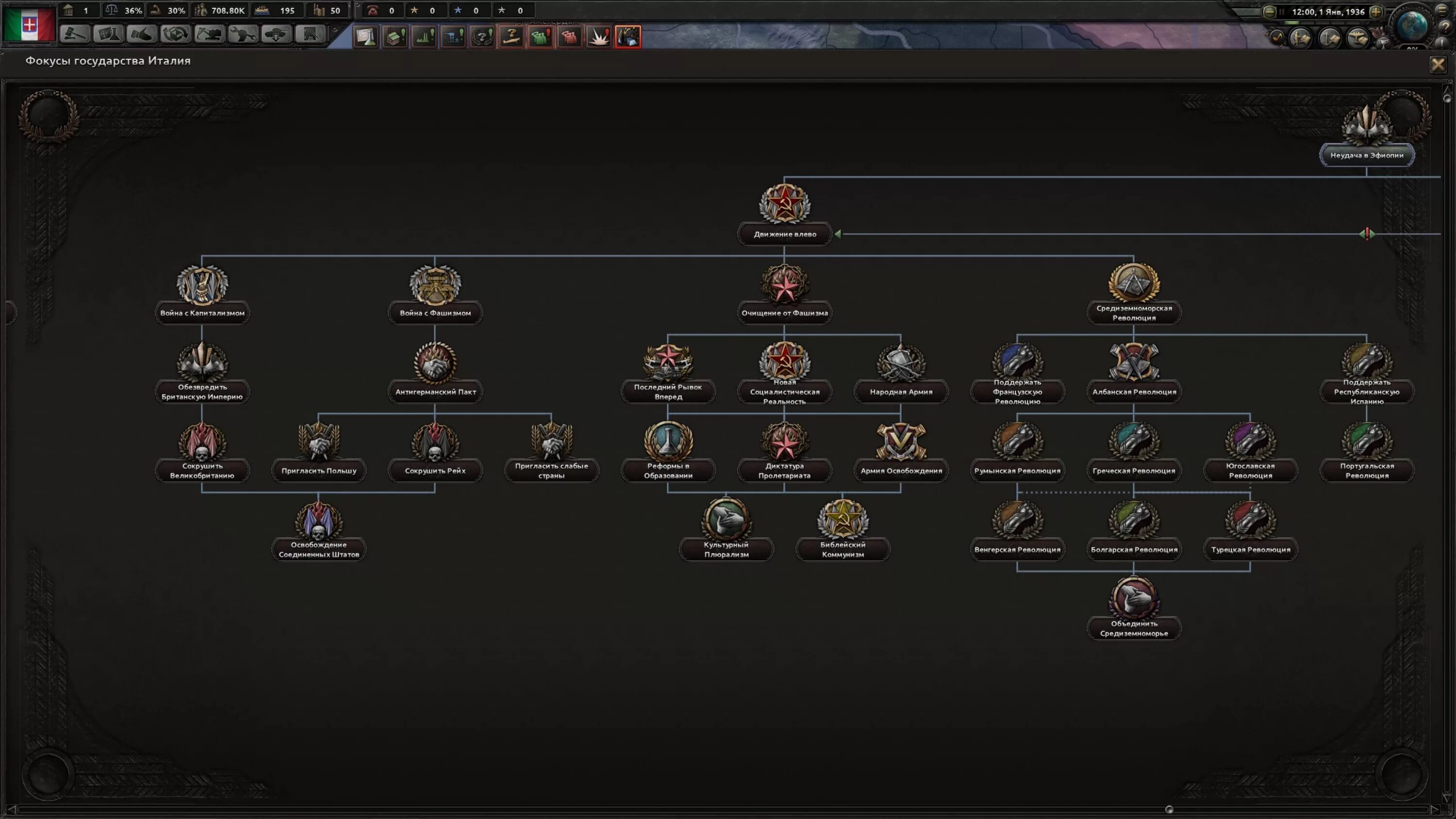Decrease game speed with minus button
The width and height of the screenshot is (1456, 819).
pos(1269,11)
